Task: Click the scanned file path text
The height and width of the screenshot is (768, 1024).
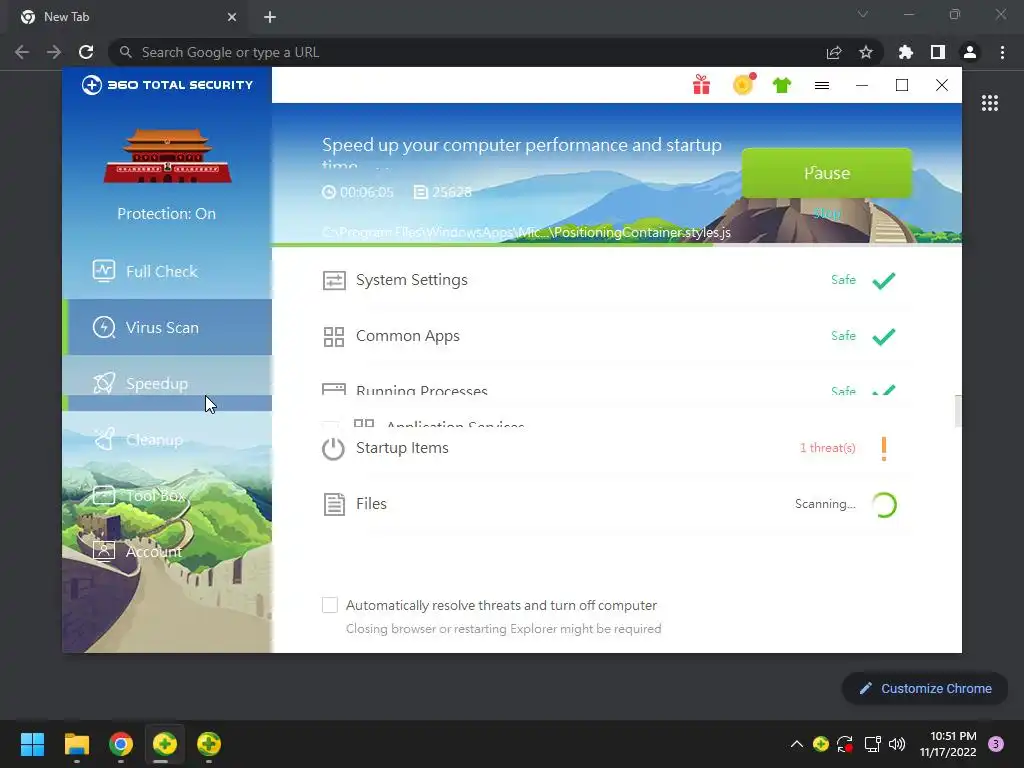Action: click(526, 232)
